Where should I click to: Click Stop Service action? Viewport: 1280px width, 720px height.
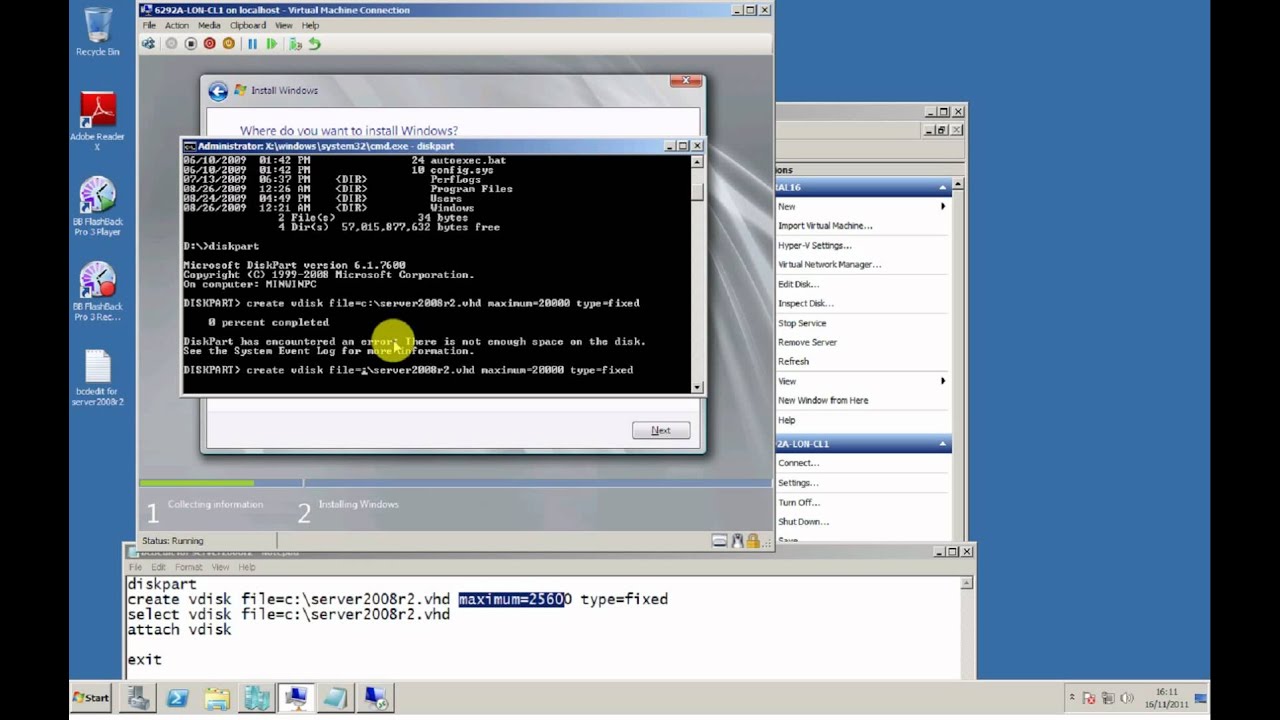[x=802, y=323]
